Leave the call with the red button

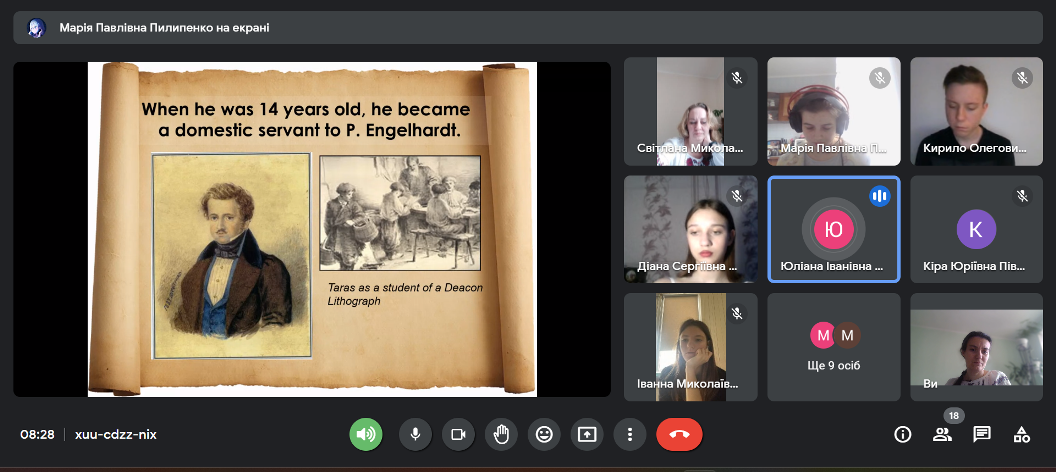tap(680, 434)
